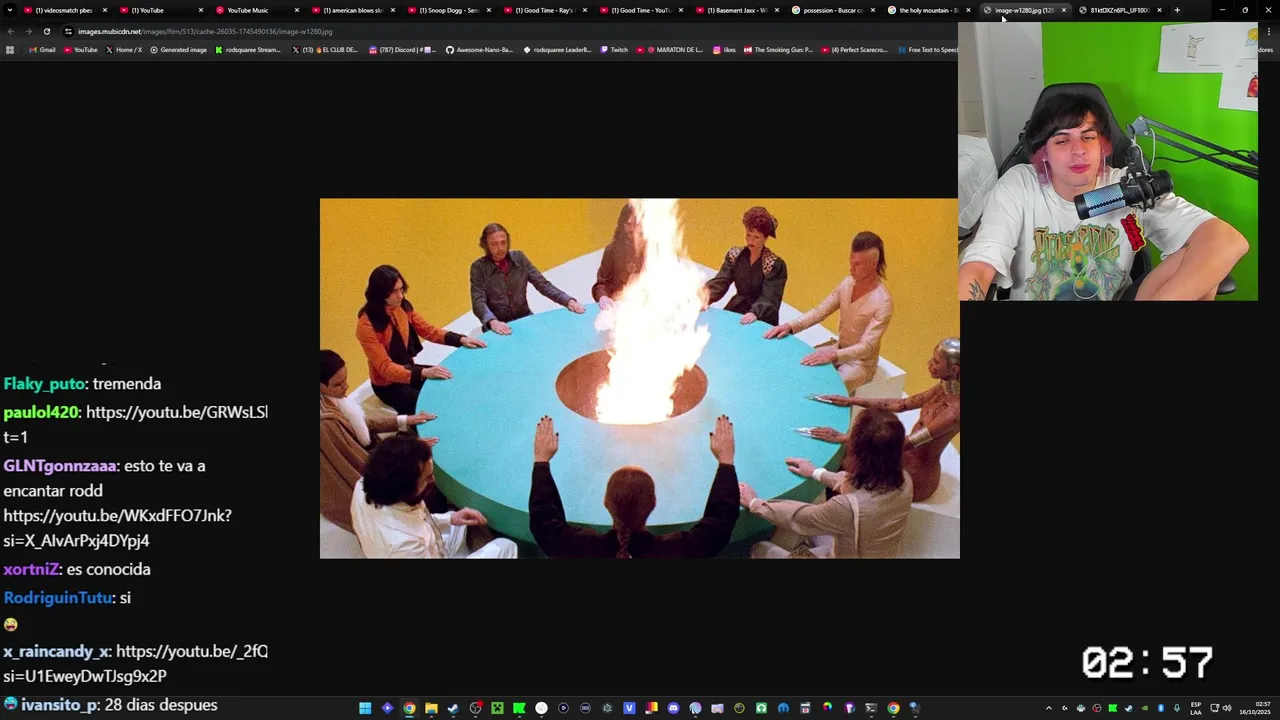Image resolution: width=1280 pixels, height=720 pixels.
Task: Open x_raincandy_x's youtu.be link in chat
Action: coord(191,651)
